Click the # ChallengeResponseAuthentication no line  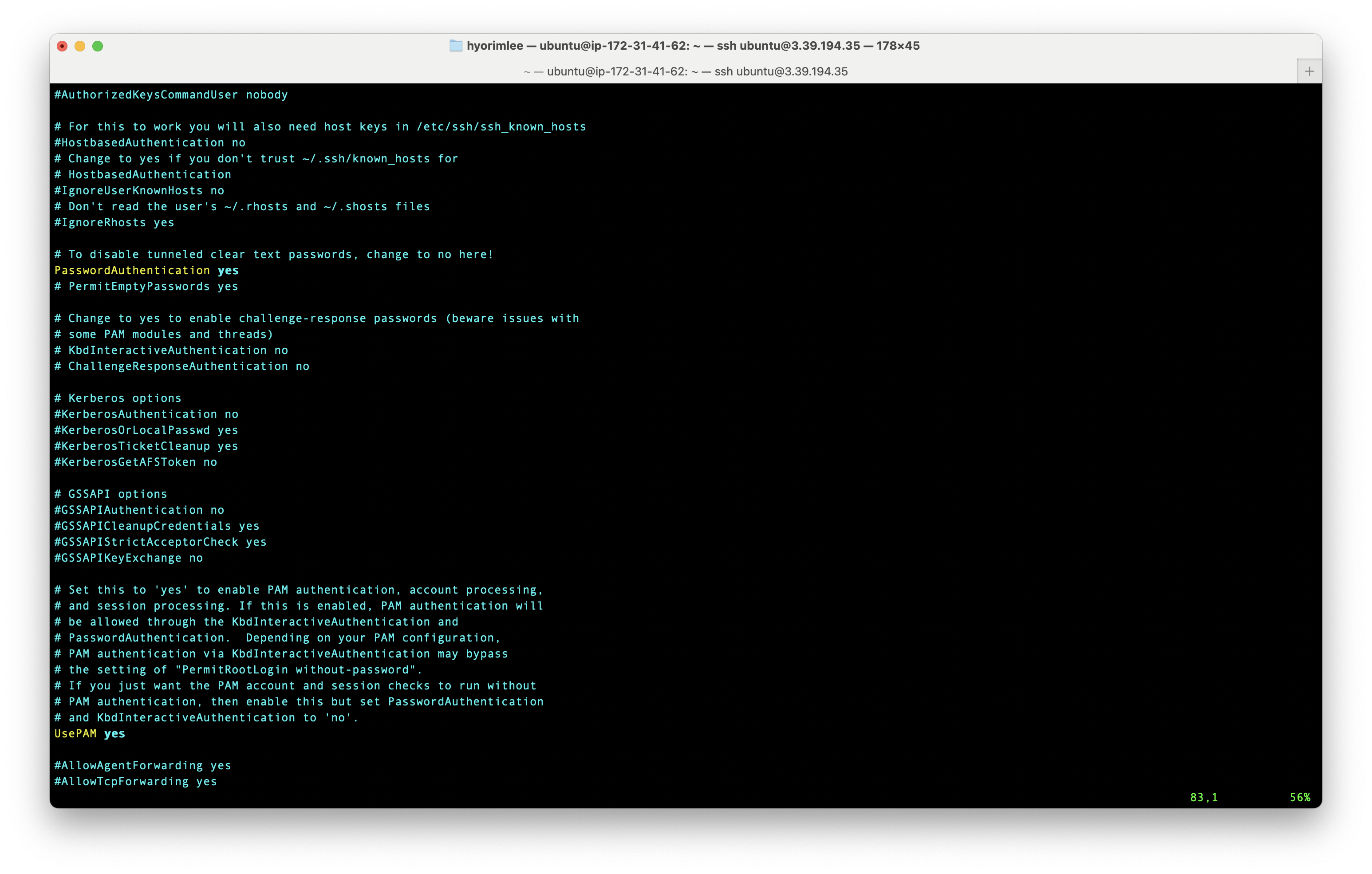(x=182, y=366)
